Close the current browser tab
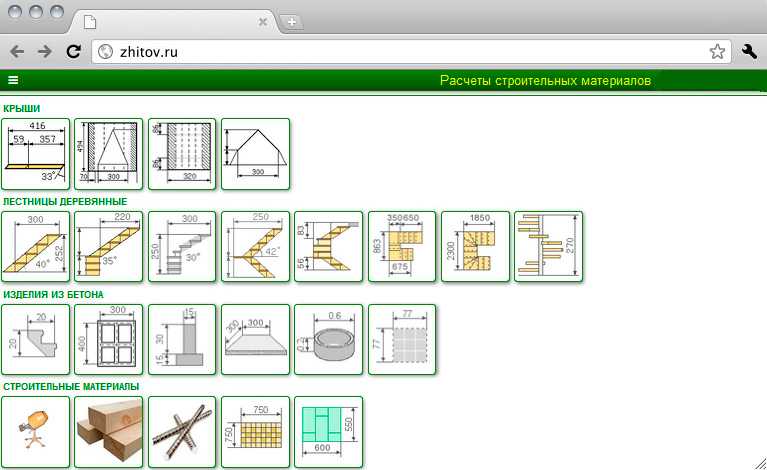The height and width of the screenshot is (470, 767). 263,22
